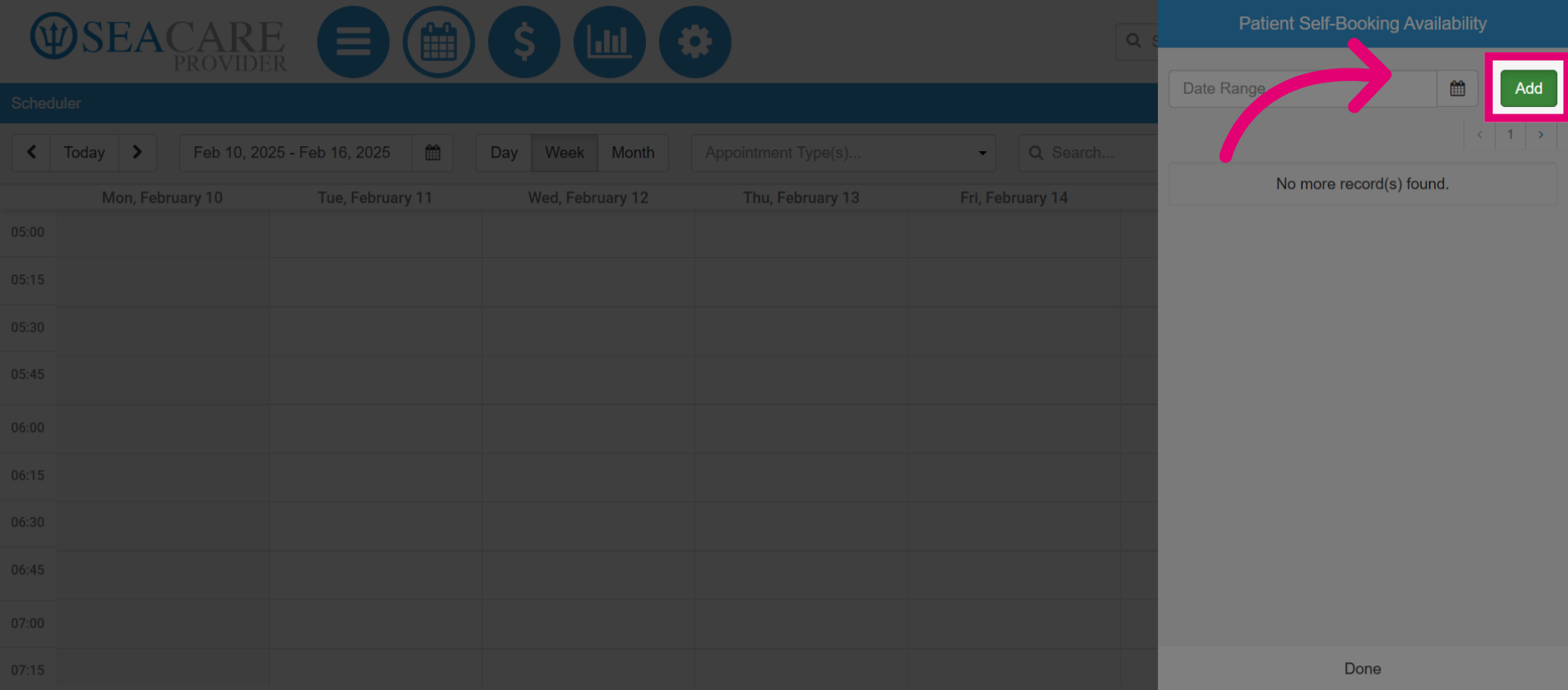Click the No more record(s) found message

pos(1362,184)
